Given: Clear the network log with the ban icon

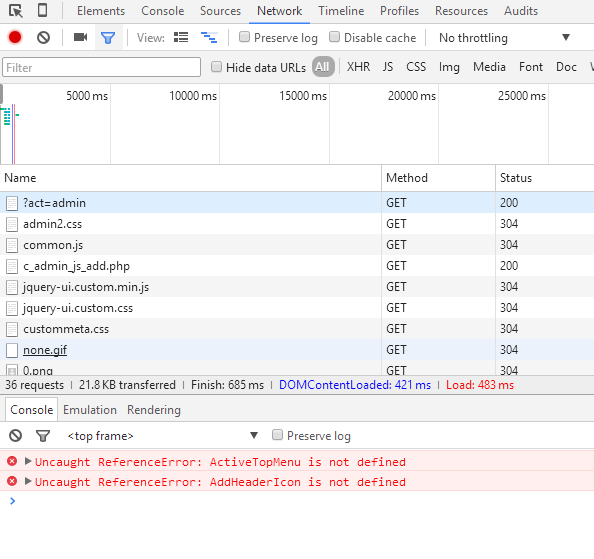Looking at the screenshot, I should 43,37.
